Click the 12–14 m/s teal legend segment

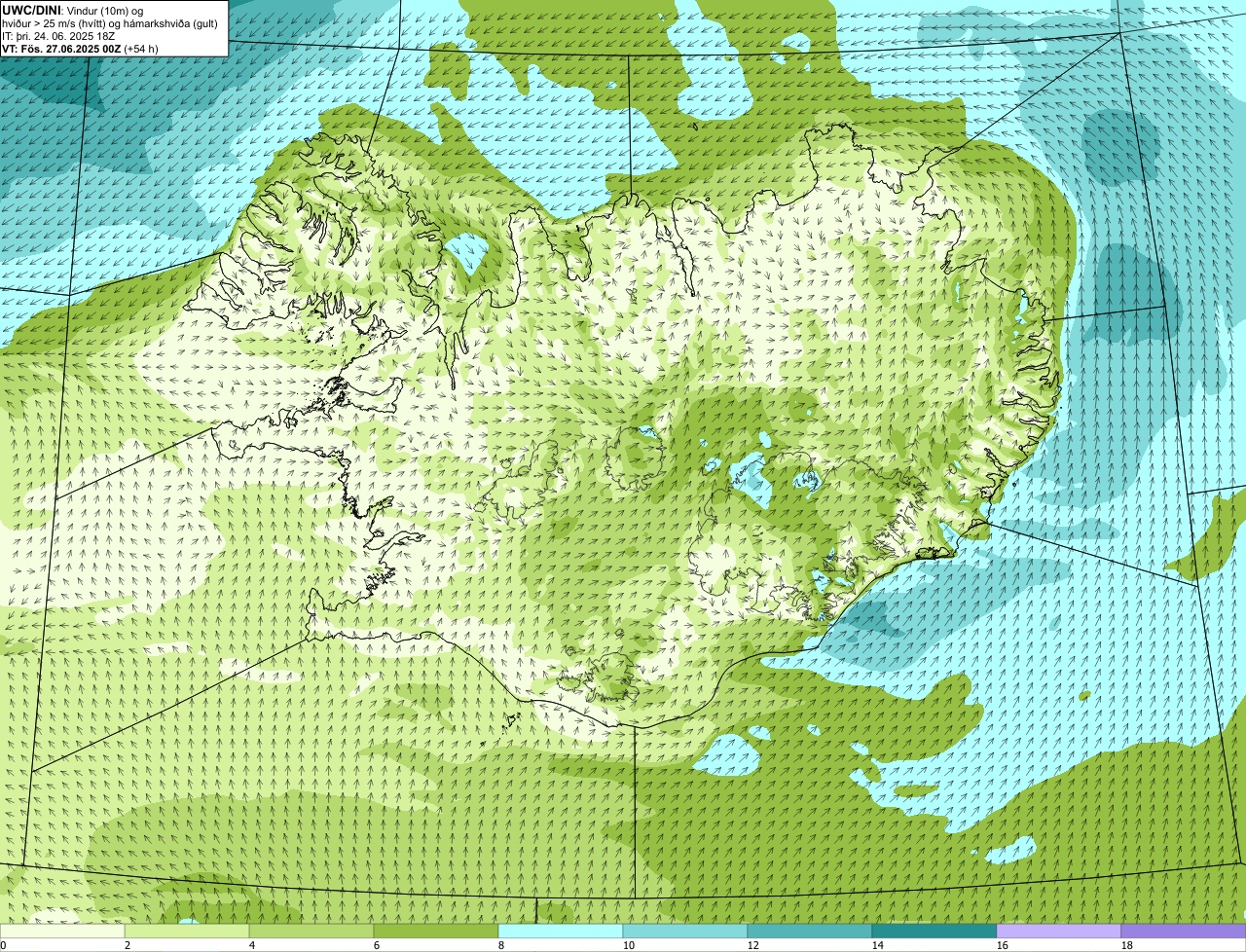810,932
